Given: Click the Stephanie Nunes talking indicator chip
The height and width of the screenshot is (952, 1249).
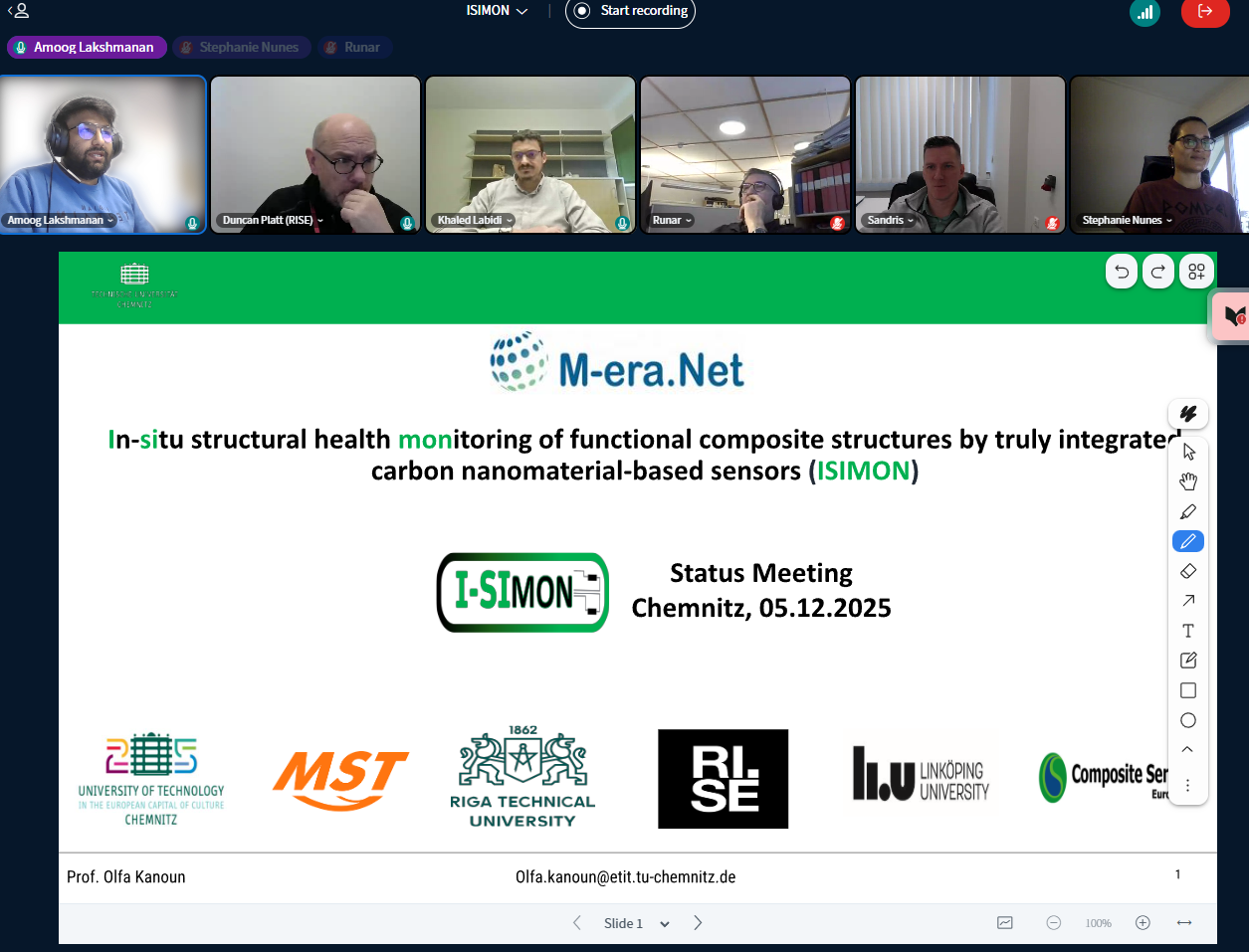Looking at the screenshot, I should click(x=242, y=47).
